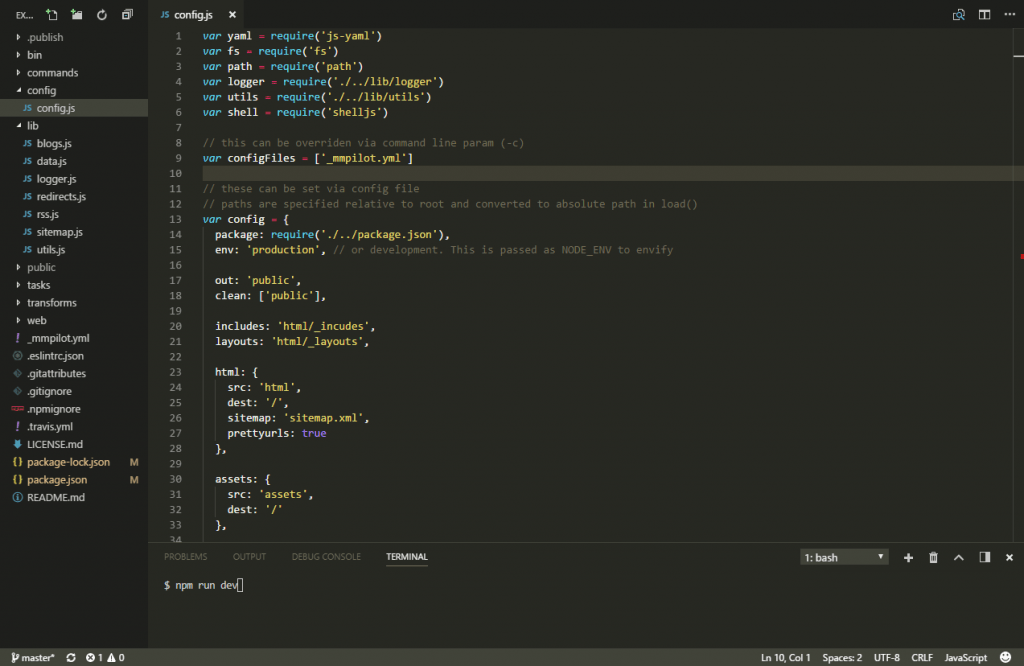Click the New Folder icon in explorer

pyautogui.click(x=76, y=14)
